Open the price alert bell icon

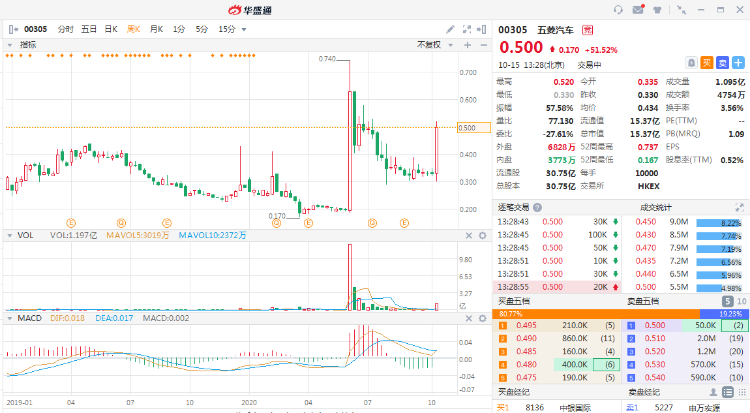point(691,63)
